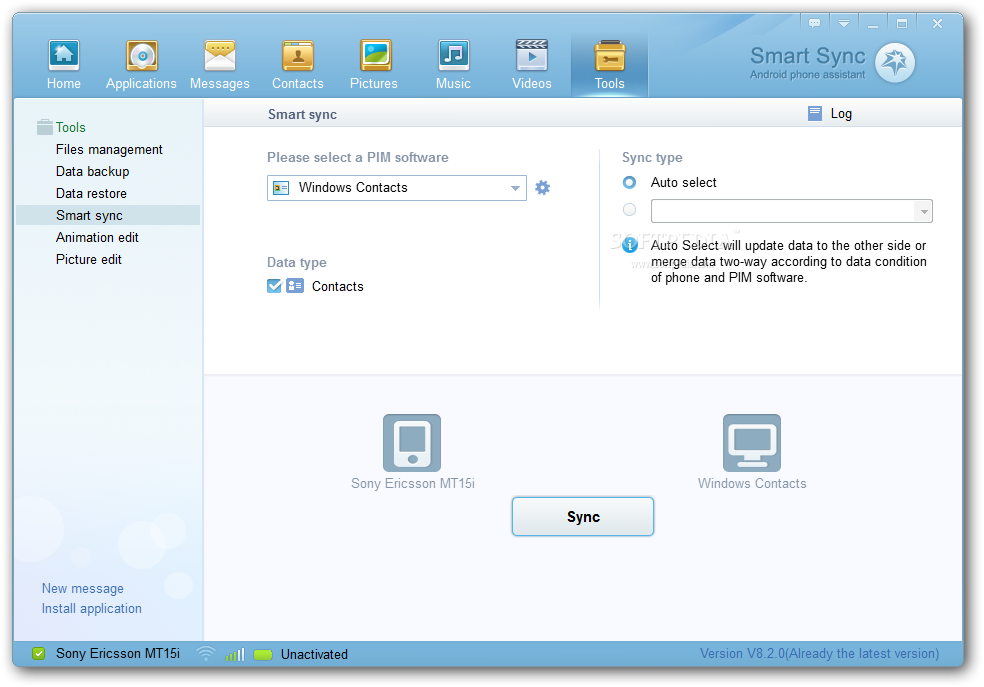Click the Smart sync panel header
984x687 pixels.
click(x=302, y=114)
